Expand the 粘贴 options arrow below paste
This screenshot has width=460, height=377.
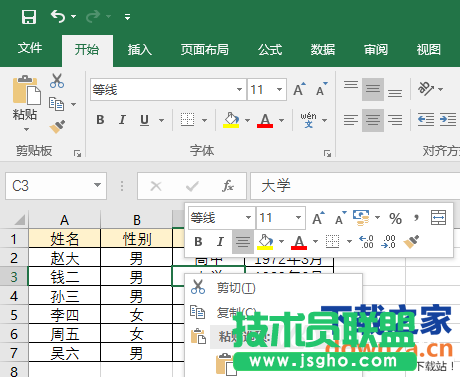[26, 129]
